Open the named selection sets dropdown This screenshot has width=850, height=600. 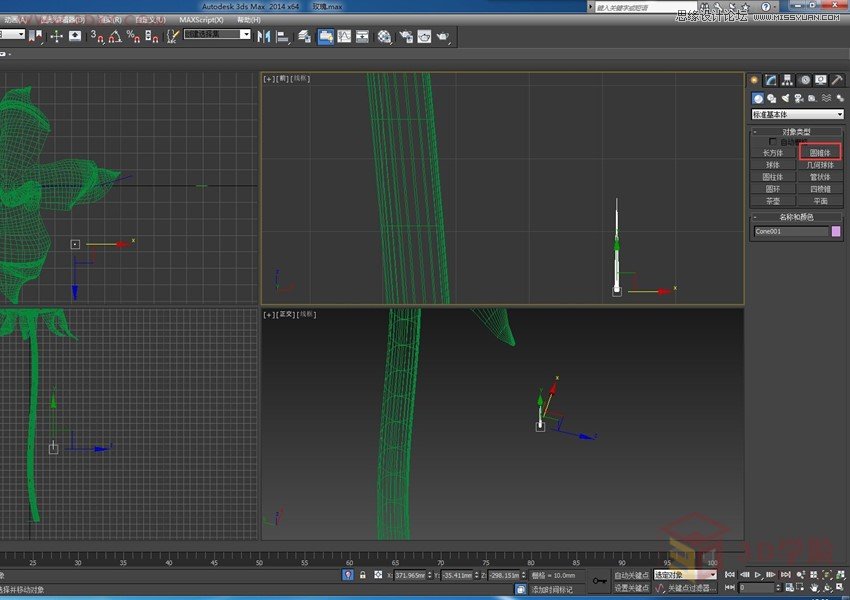pos(217,34)
